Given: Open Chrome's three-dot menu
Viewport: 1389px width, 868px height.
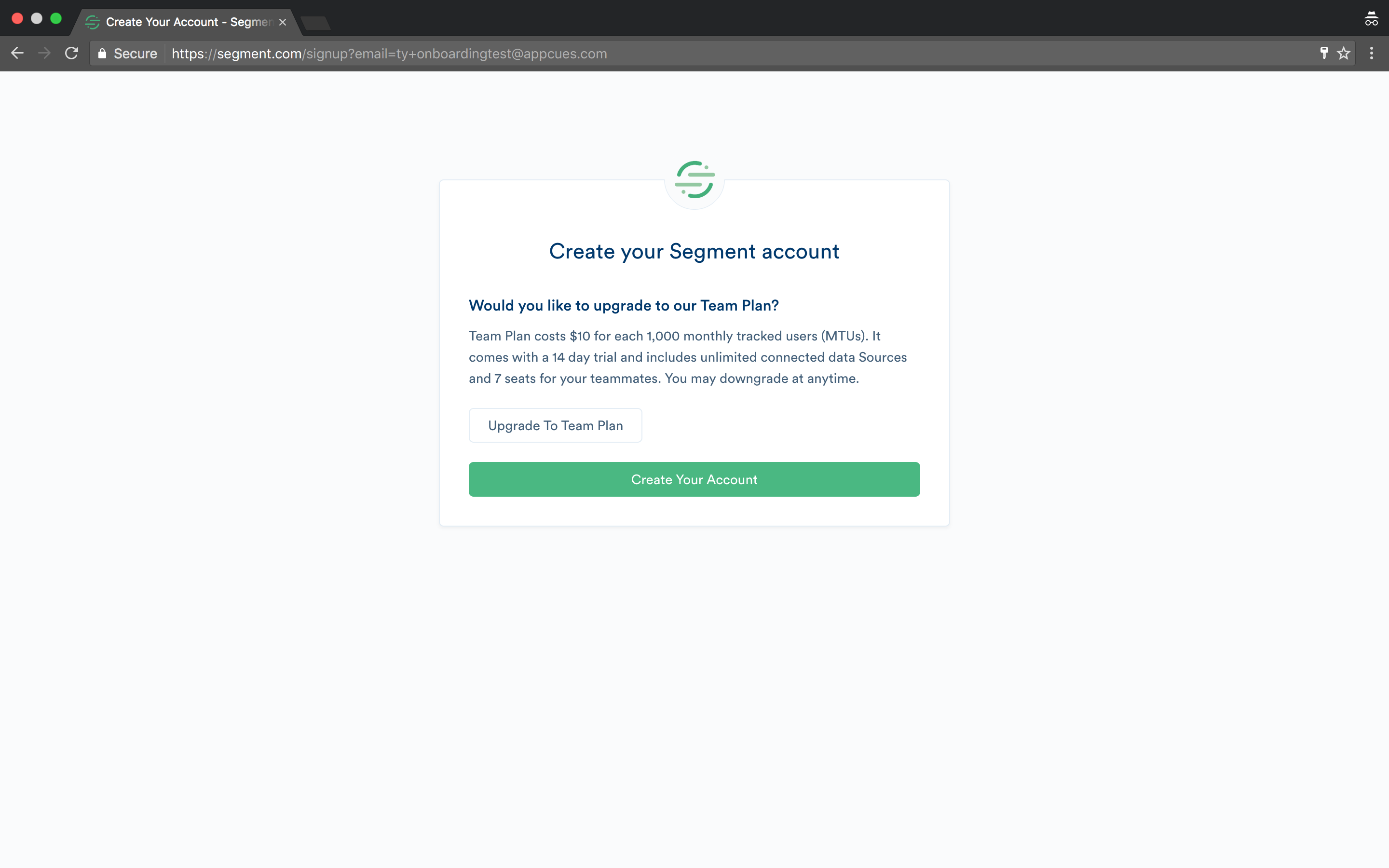Looking at the screenshot, I should click(1372, 54).
